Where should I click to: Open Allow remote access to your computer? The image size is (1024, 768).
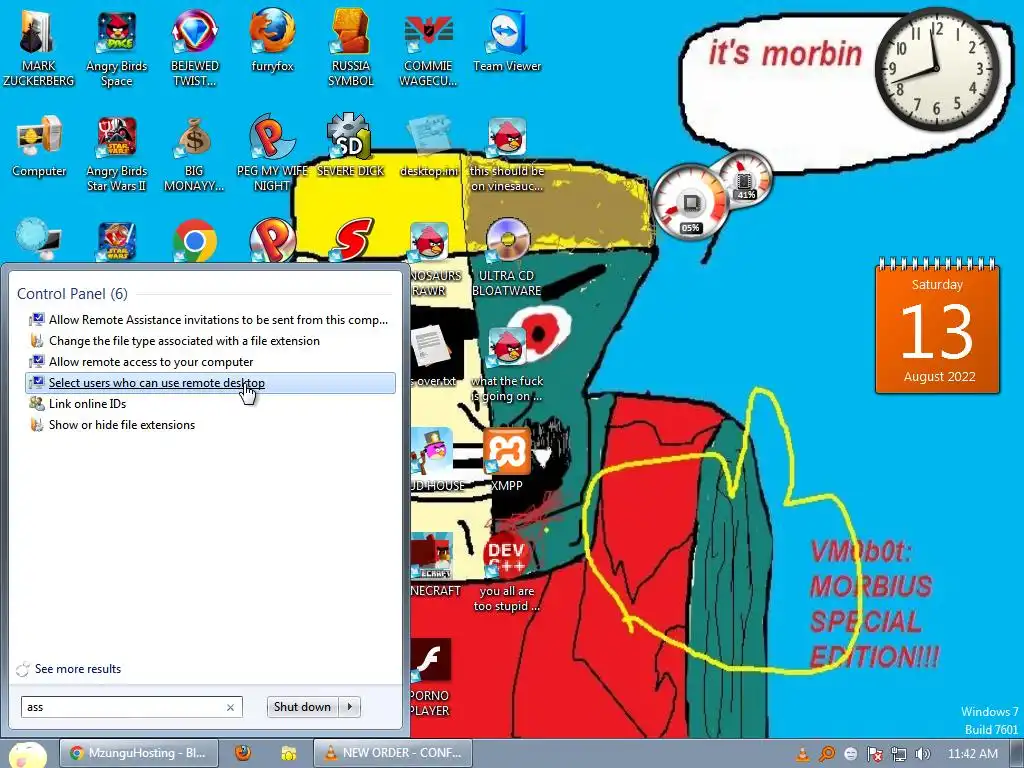[x=210, y=362]
